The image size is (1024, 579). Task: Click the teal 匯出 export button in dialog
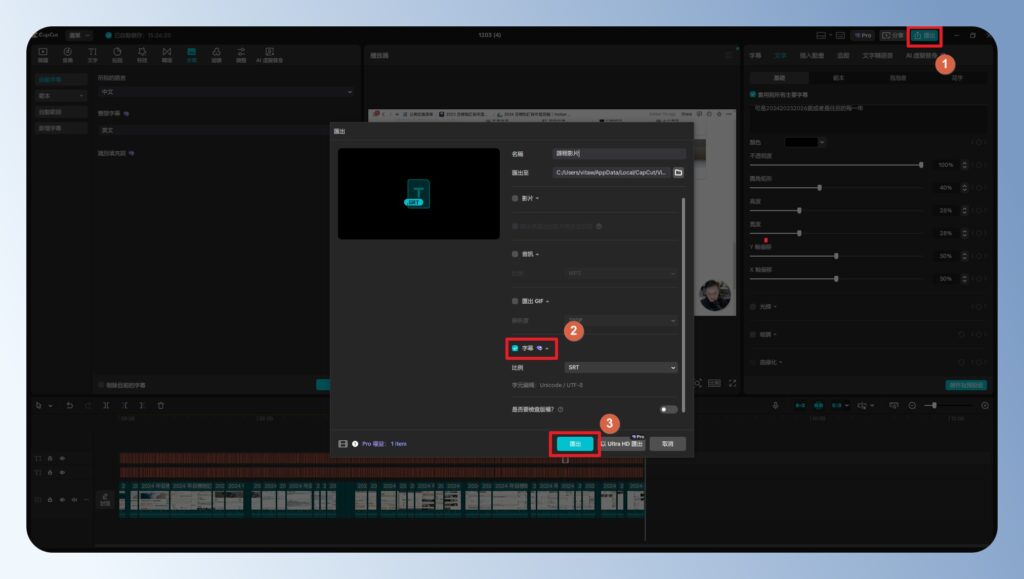(x=575, y=443)
